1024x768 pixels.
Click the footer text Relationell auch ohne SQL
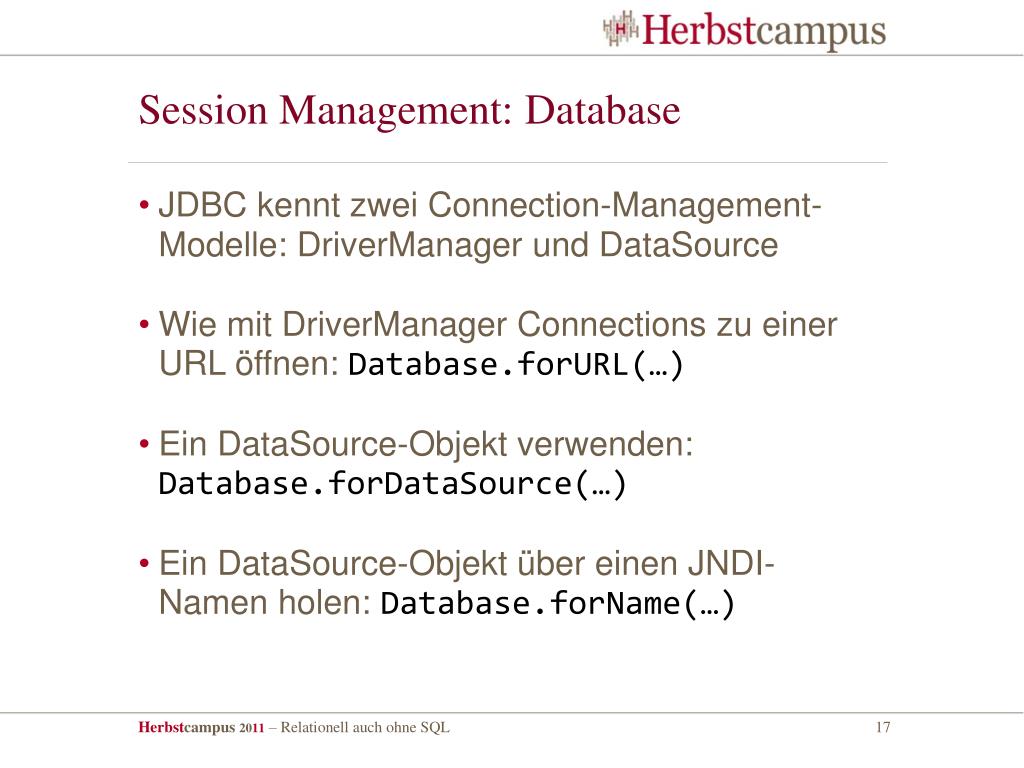[365, 728]
